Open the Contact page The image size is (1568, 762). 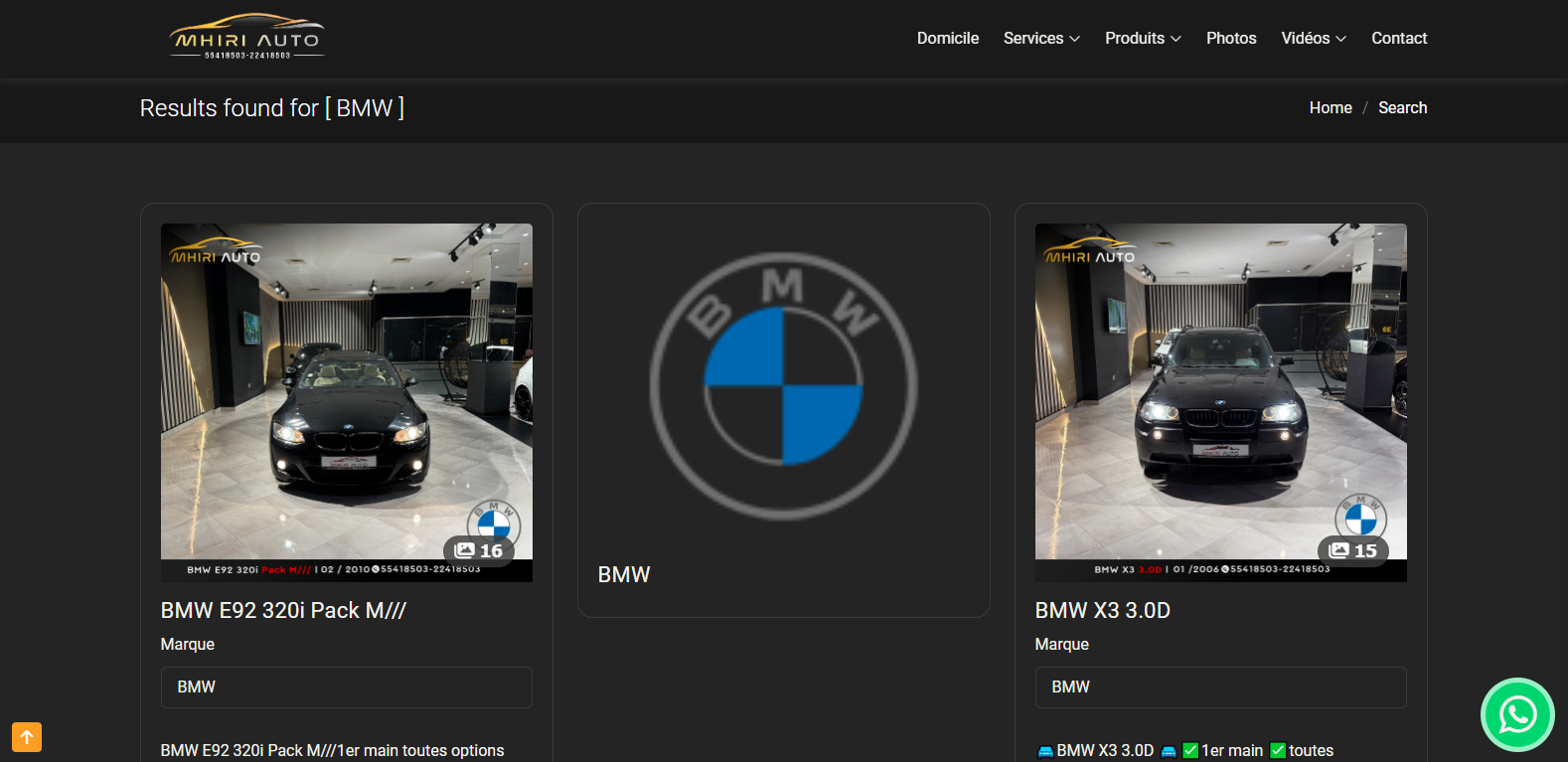click(1399, 38)
